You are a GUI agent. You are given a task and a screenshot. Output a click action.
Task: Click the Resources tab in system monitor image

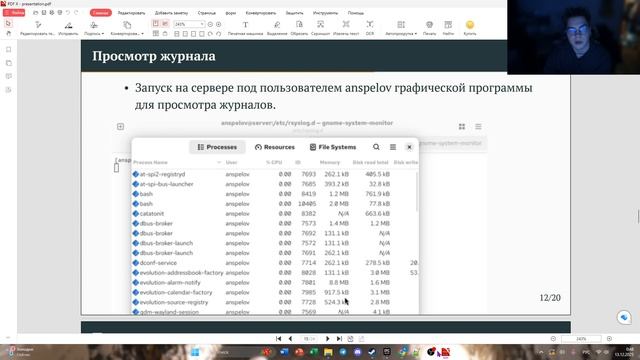[275, 147]
